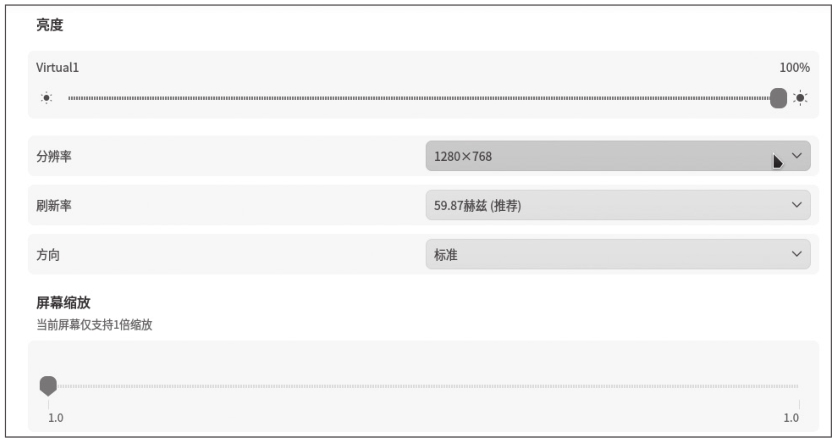Click the left-end 1.0 scale mark

(x=56, y=417)
